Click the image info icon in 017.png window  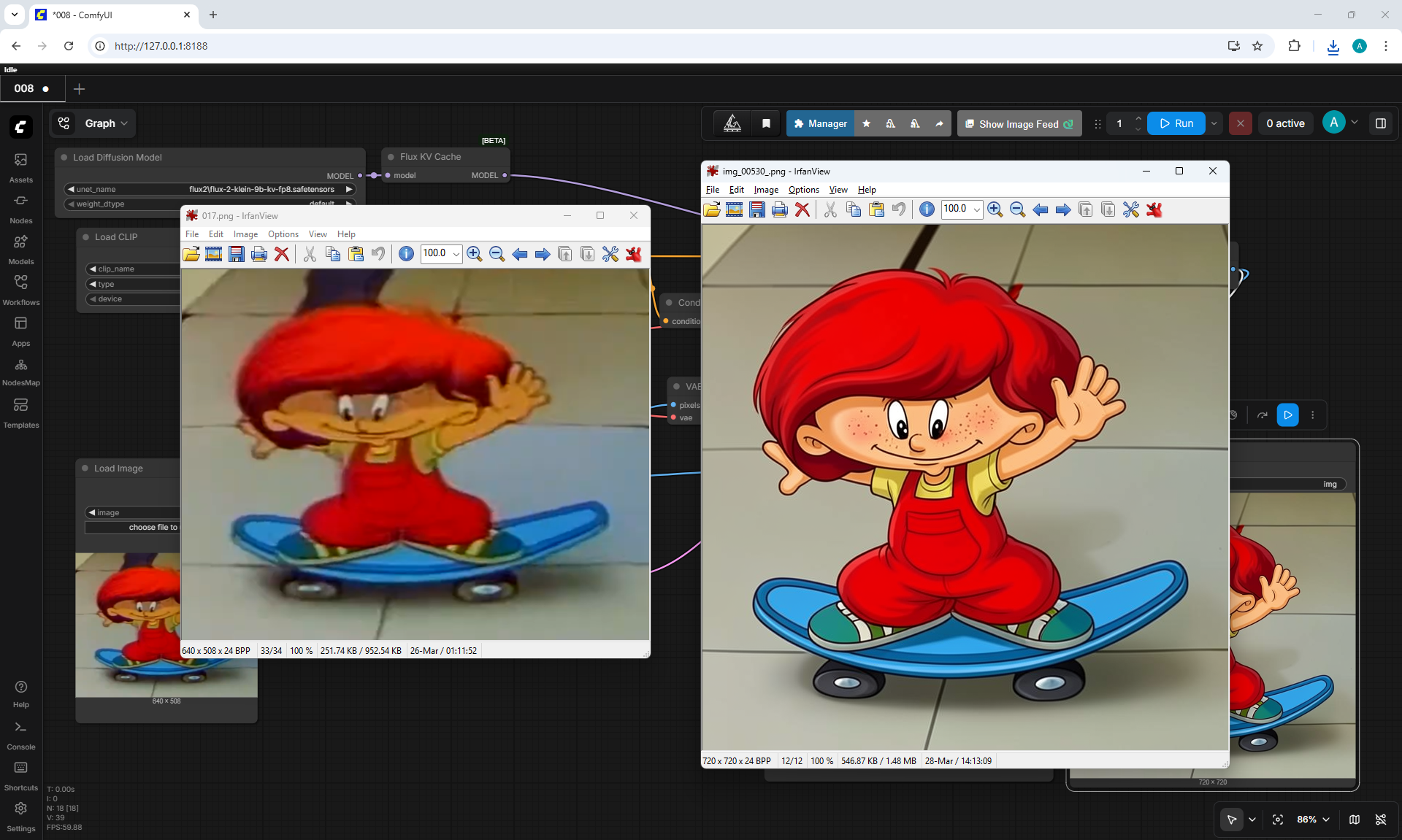point(407,254)
